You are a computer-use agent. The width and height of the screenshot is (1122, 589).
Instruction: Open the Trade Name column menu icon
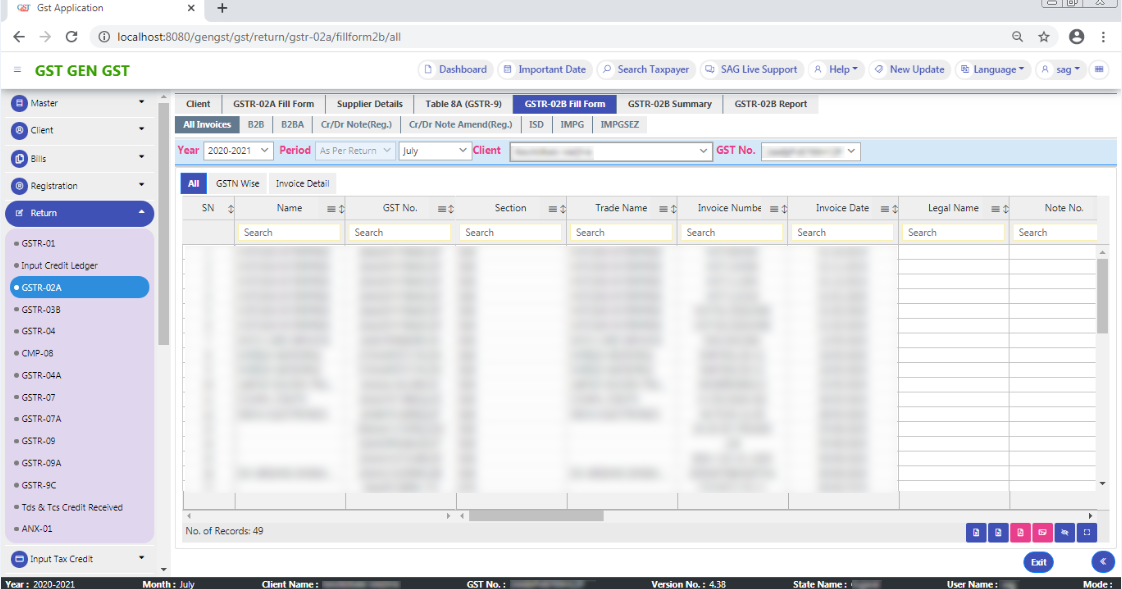coord(663,209)
